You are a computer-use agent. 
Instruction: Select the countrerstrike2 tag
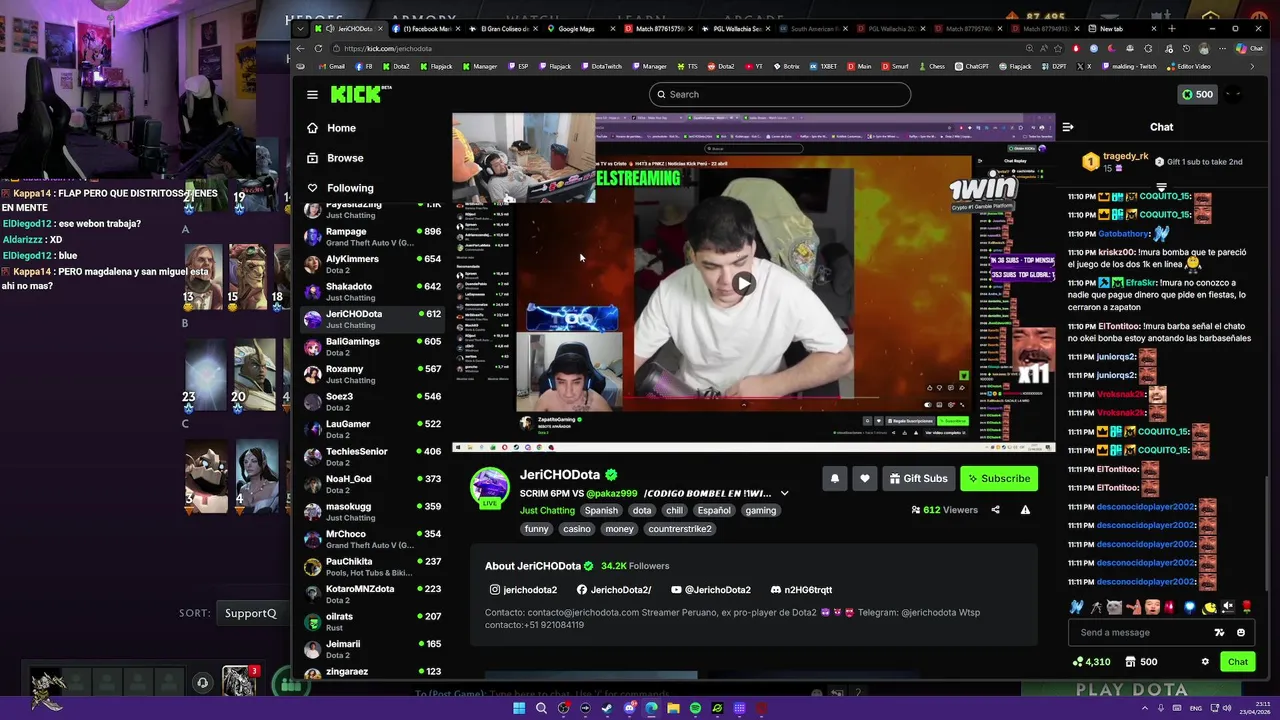pyautogui.click(x=680, y=529)
